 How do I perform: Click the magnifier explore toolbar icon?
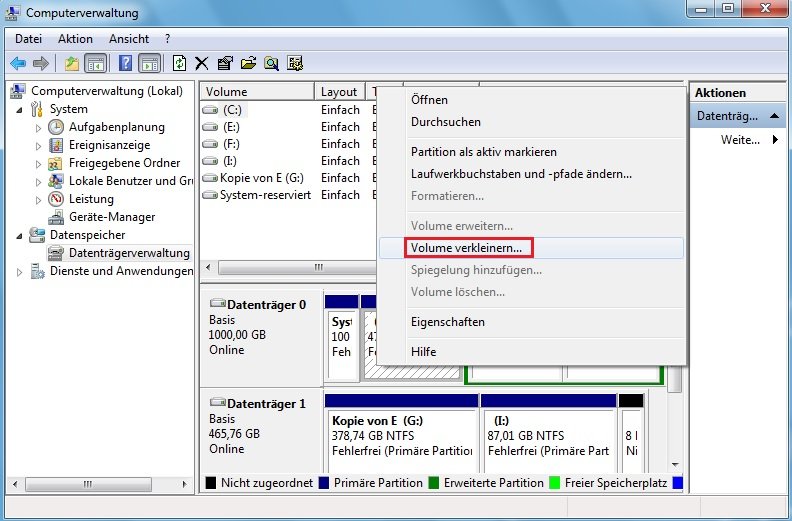(x=271, y=64)
